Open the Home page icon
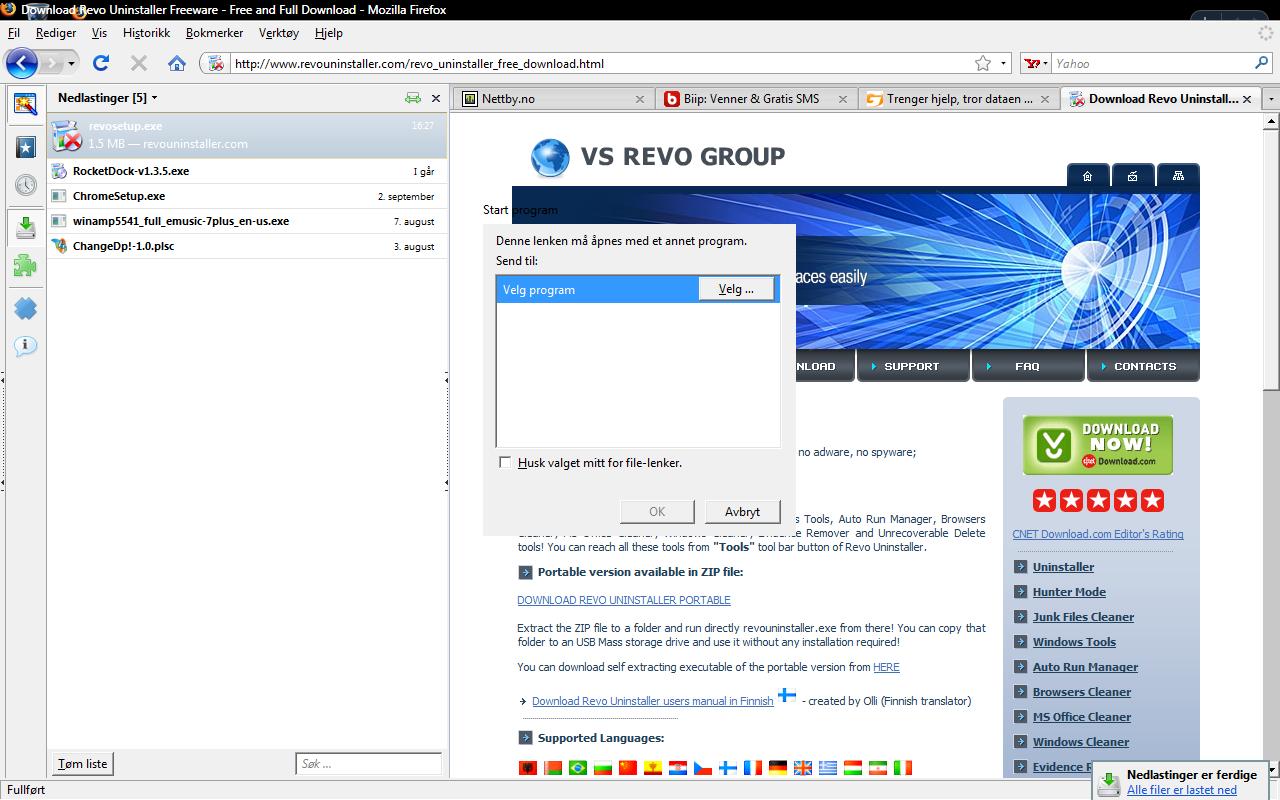This screenshot has width=1280, height=800. pos(177,63)
